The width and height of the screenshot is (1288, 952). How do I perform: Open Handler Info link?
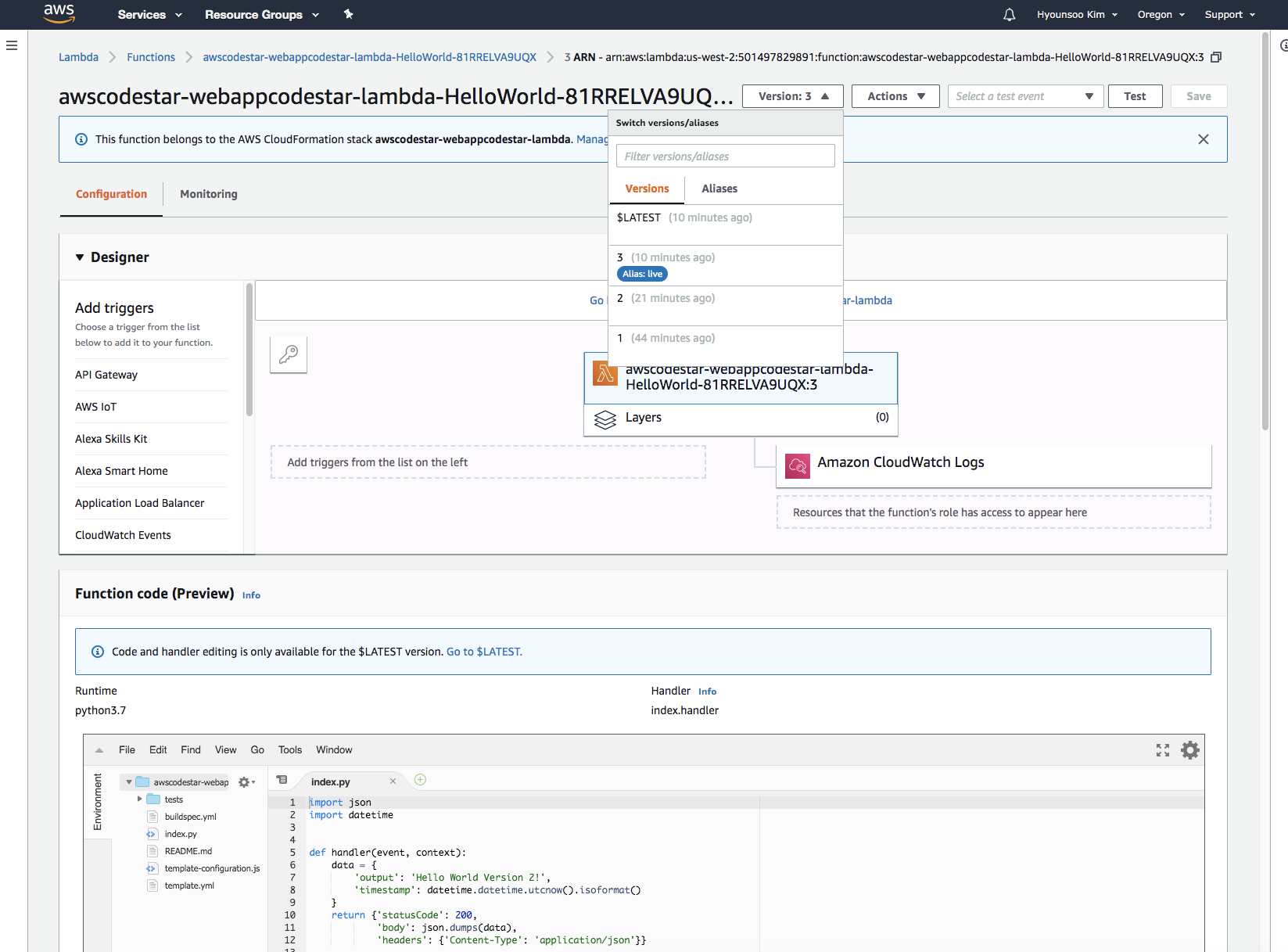(x=707, y=692)
